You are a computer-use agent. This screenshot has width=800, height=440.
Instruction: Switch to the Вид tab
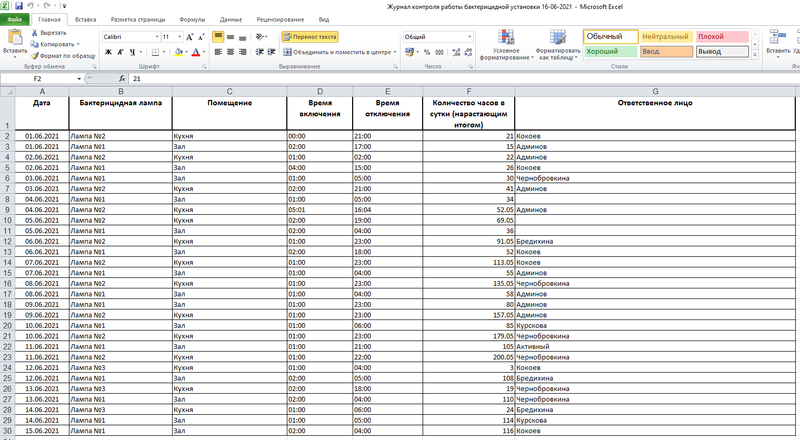323,19
